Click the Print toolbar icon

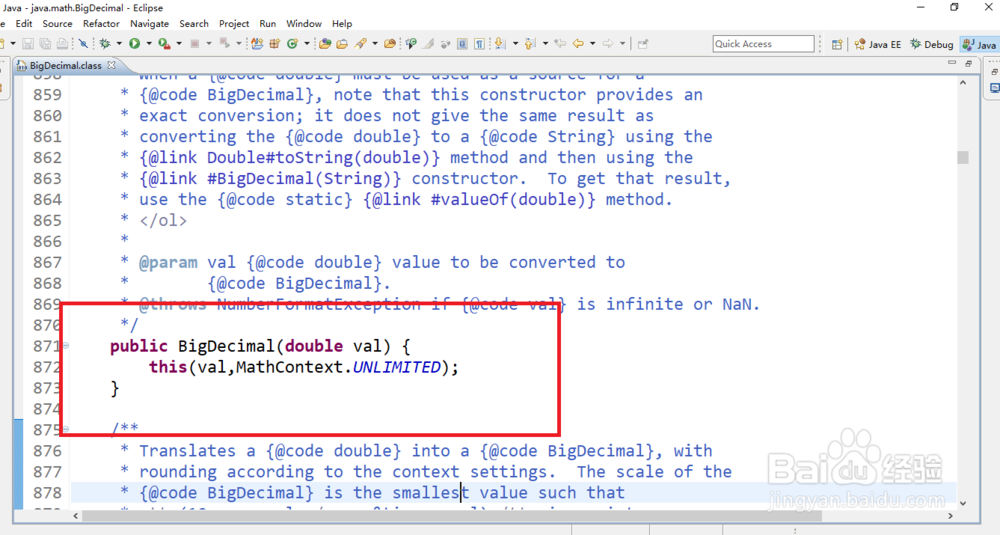tap(62, 44)
